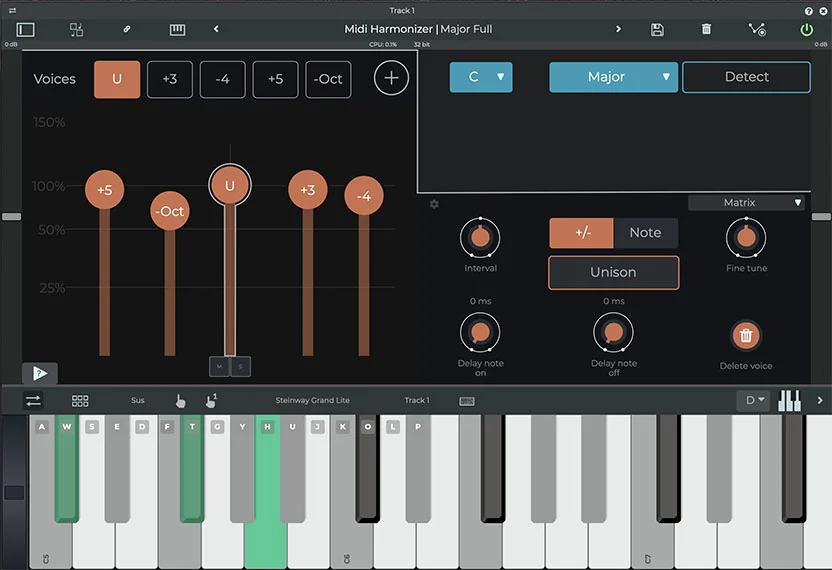The image size is (832, 570).
Task: Add a new voice with the plus button
Action: click(391, 78)
